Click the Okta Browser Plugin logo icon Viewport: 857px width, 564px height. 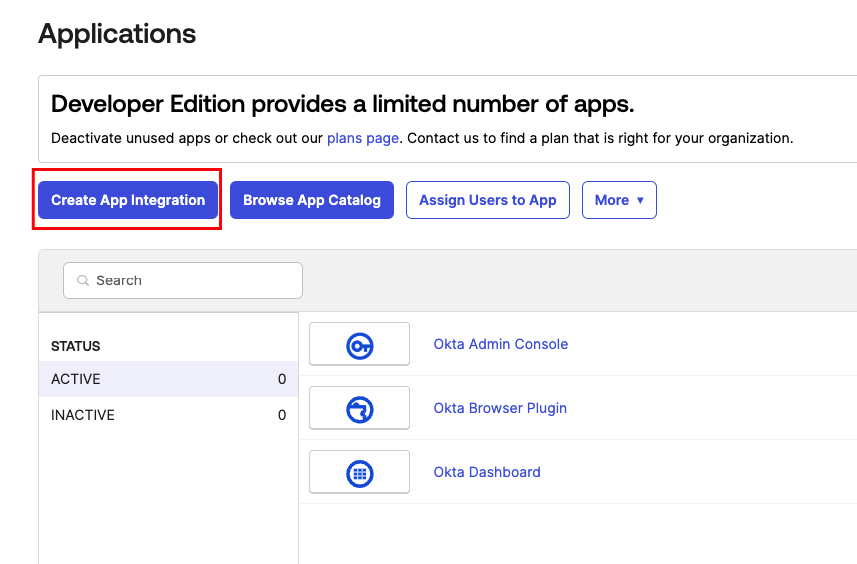point(360,409)
